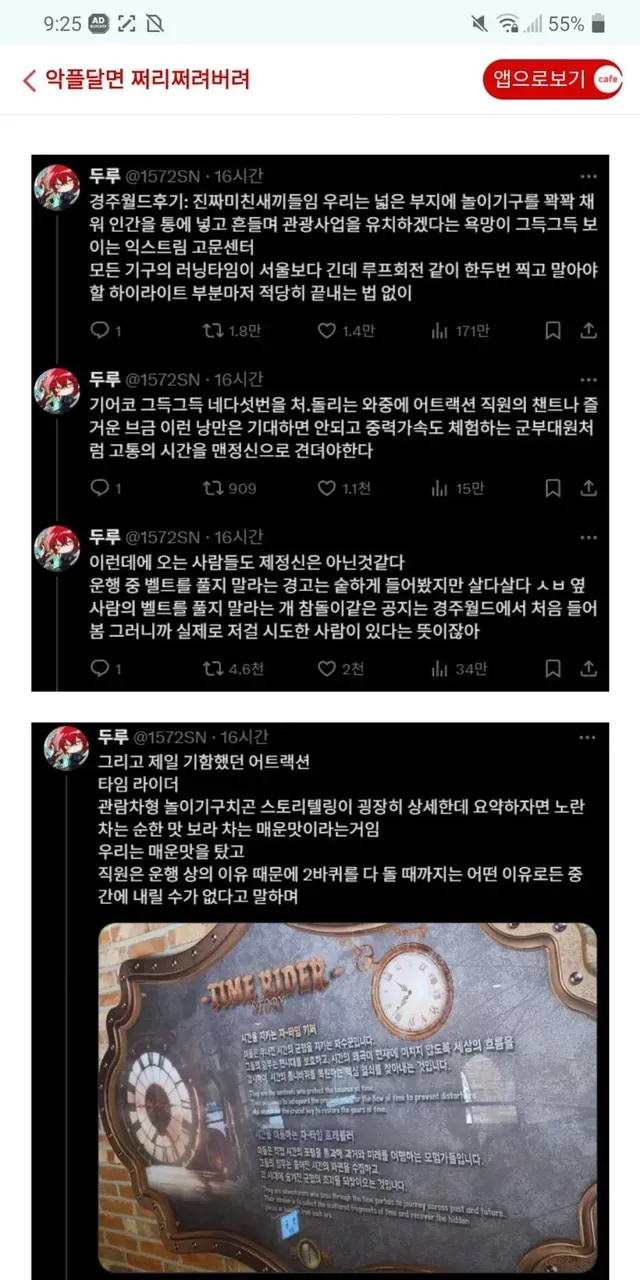This screenshot has width=640, height=1280.
Task: Share the first tweet via share icon
Action: 589,330
